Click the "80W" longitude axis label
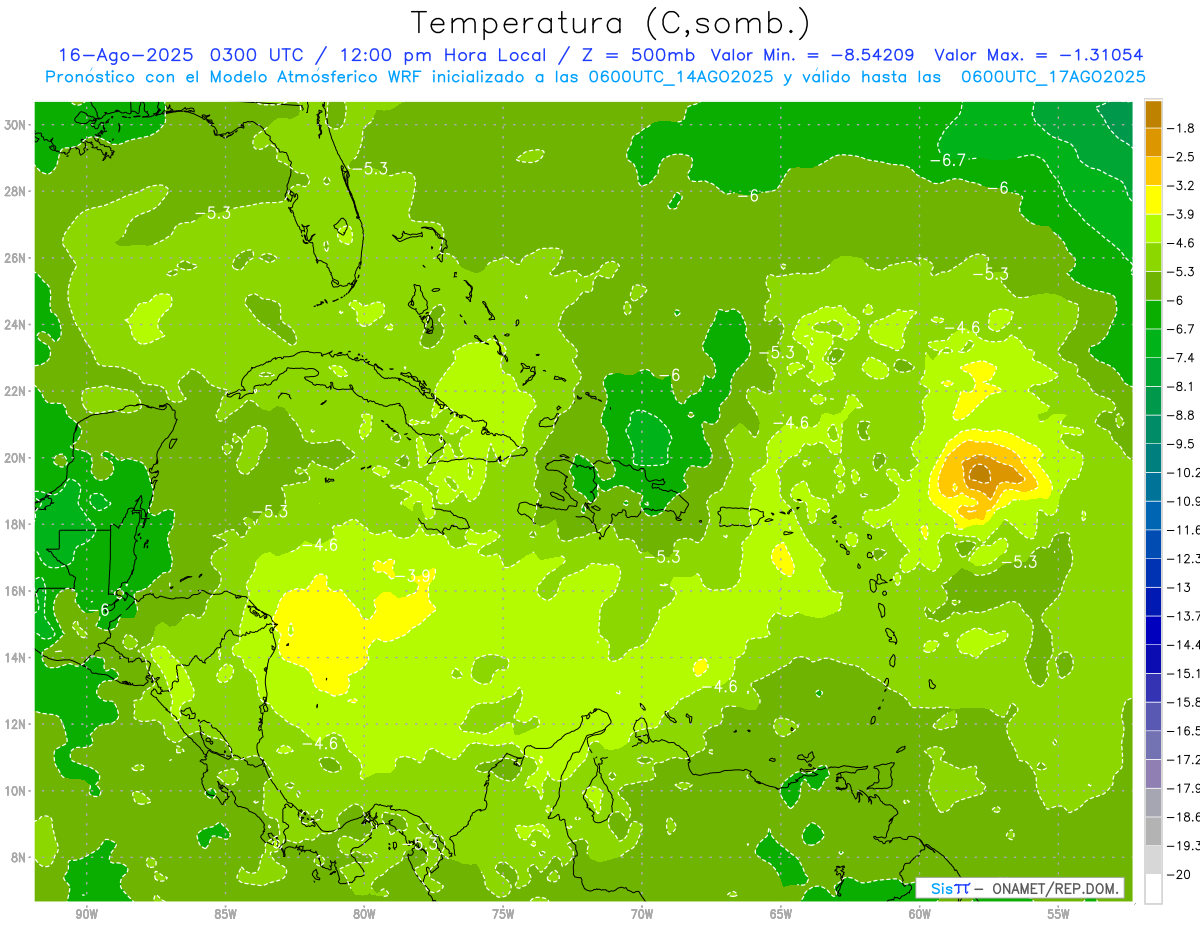 [x=364, y=915]
